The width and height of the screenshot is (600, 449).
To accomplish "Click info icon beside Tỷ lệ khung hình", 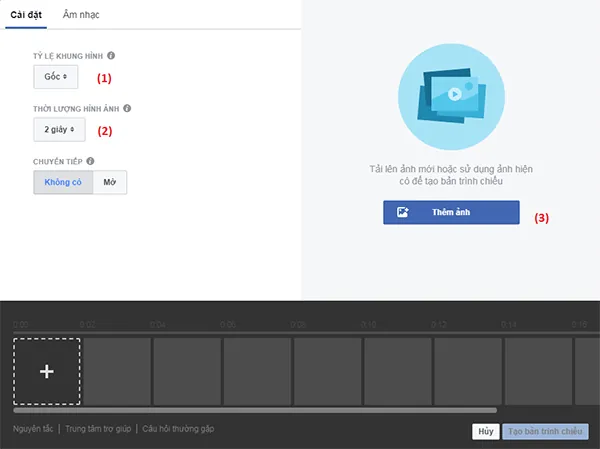I will (x=111, y=56).
